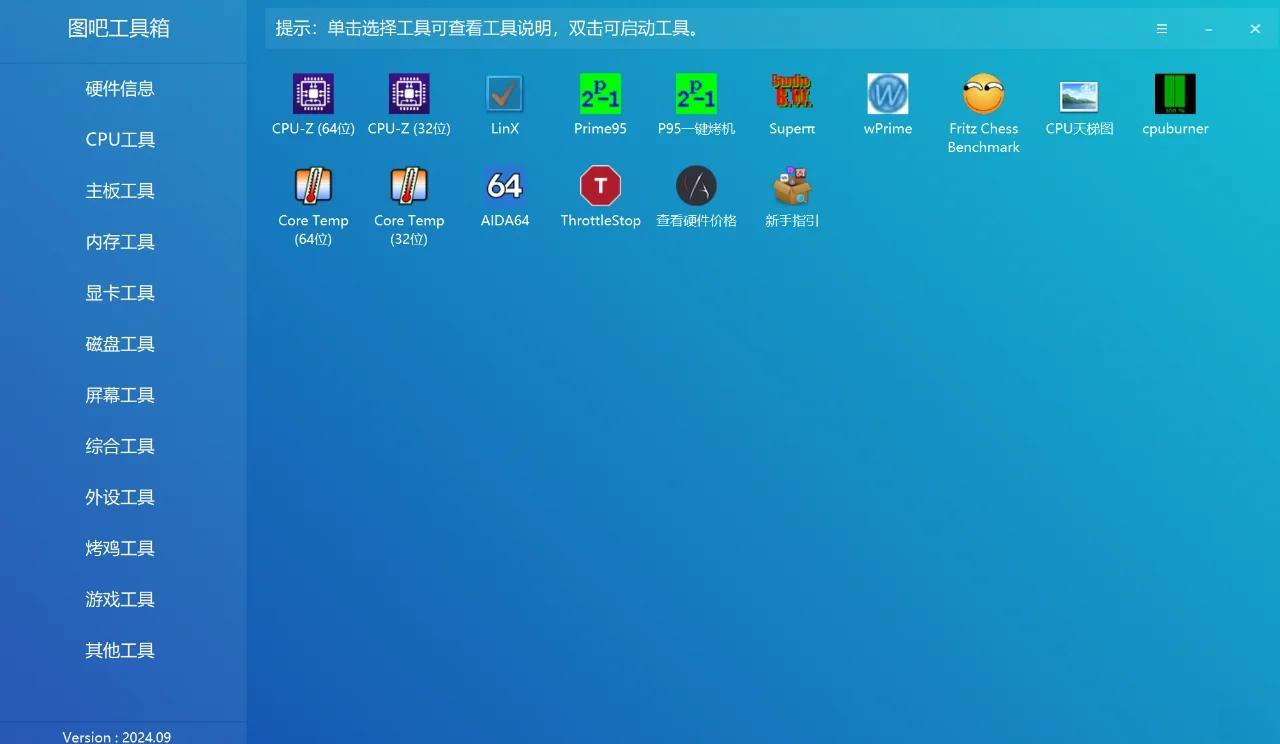Select the Core Temp (64位) icon
The image size is (1280, 744).
pos(313,186)
